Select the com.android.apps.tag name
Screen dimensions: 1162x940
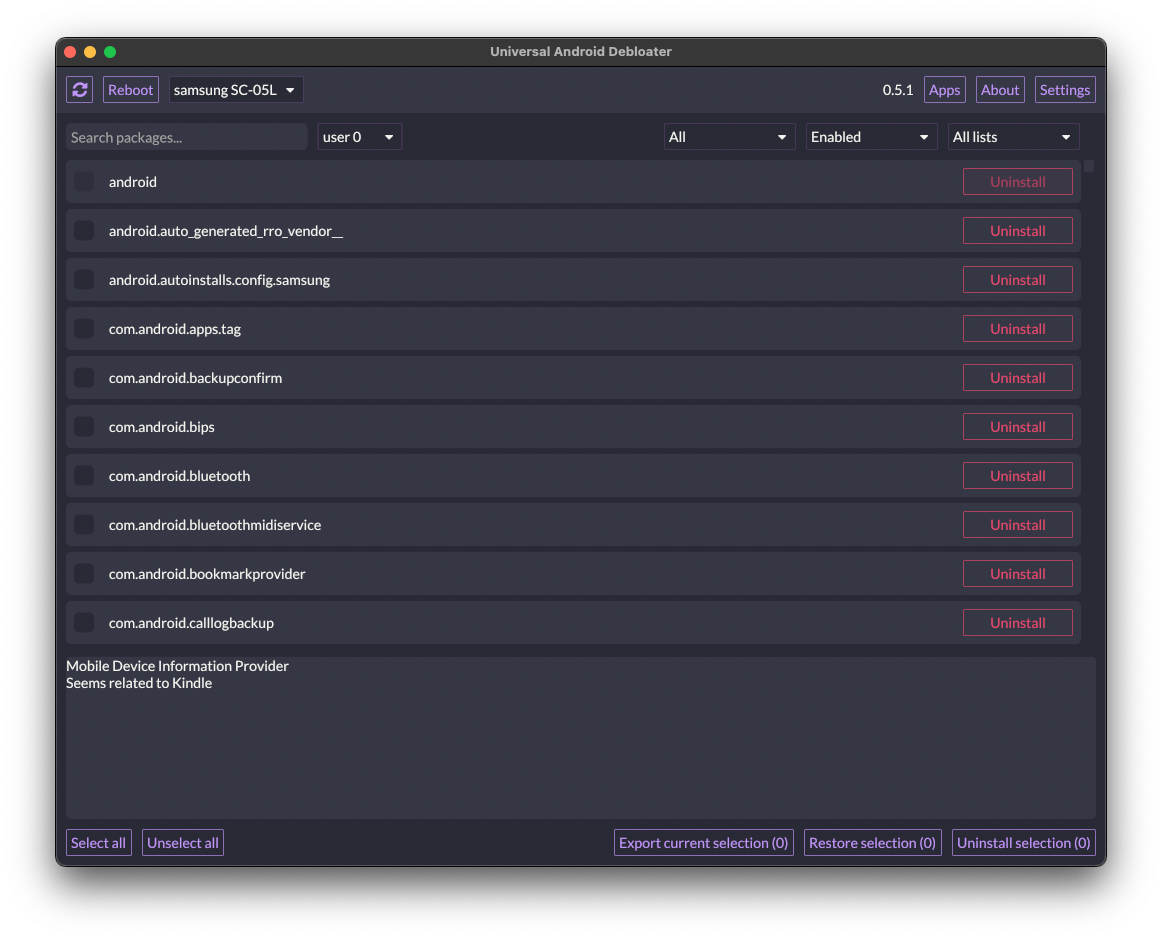tap(175, 328)
